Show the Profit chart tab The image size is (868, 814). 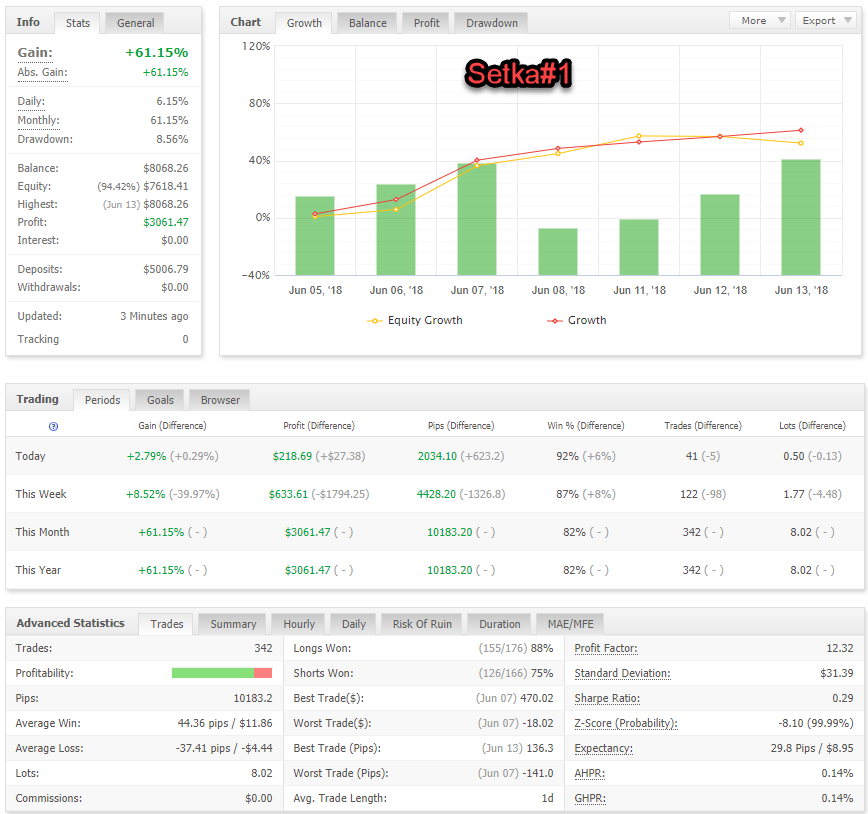(x=426, y=23)
